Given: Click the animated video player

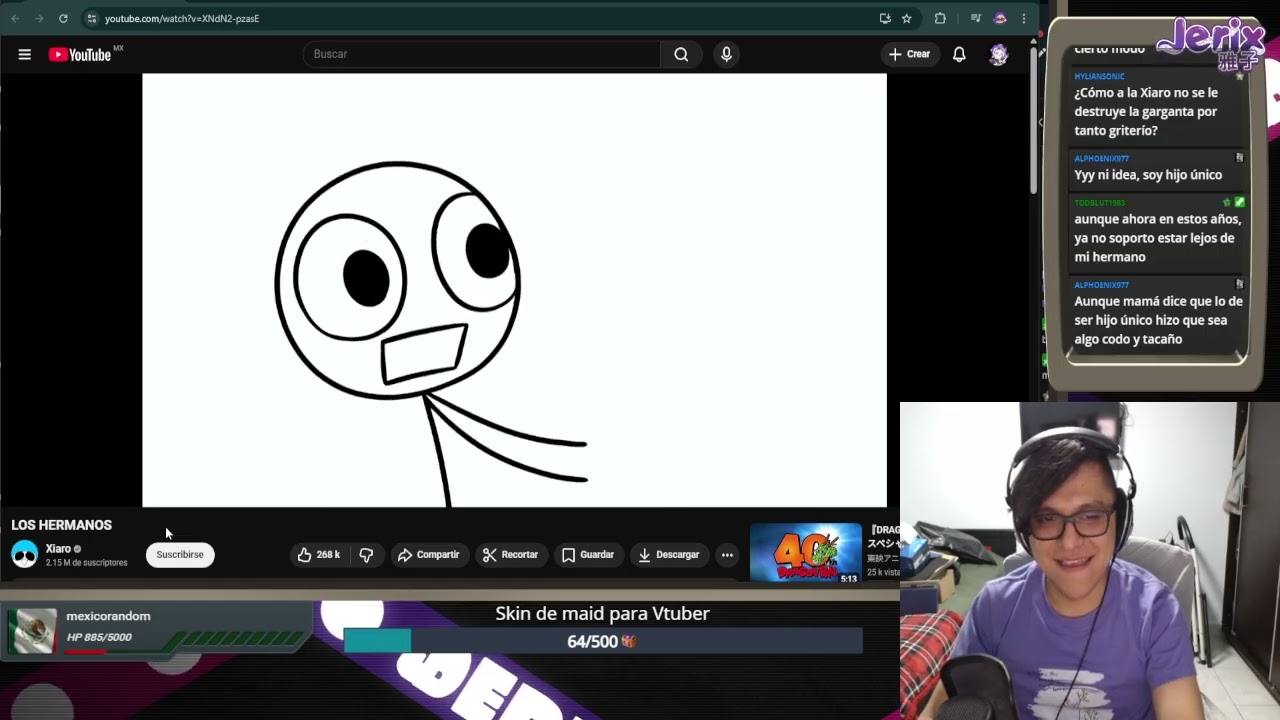Looking at the screenshot, I should pyautogui.click(x=514, y=290).
